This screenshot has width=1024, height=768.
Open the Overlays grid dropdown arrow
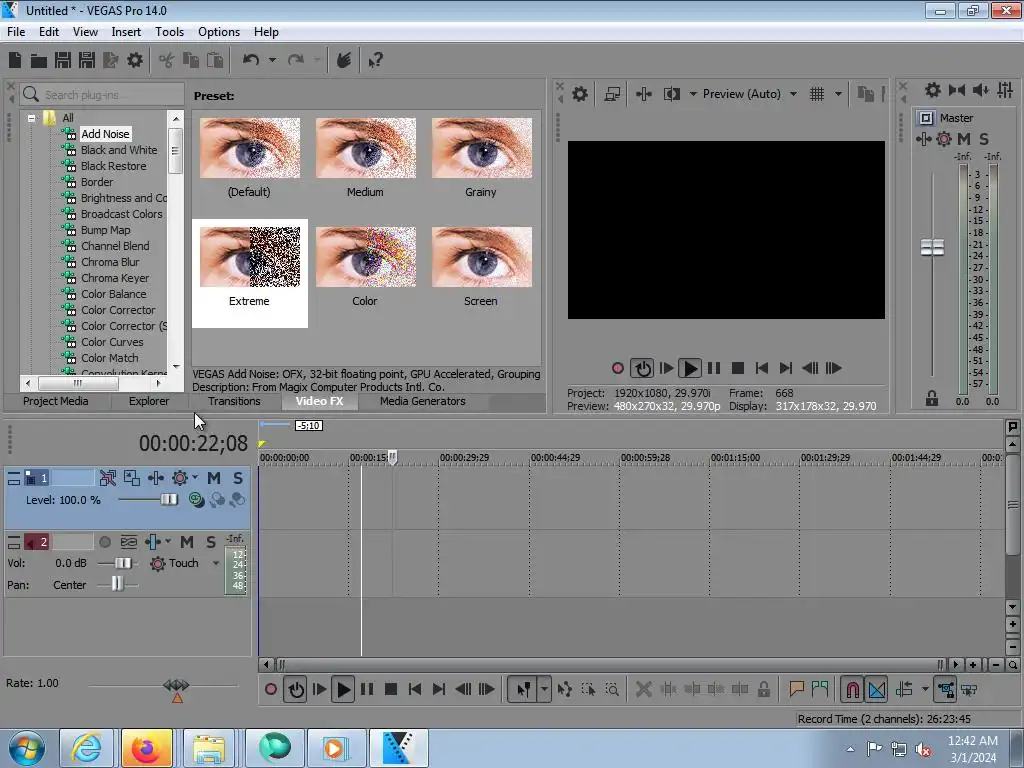[x=839, y=94]
